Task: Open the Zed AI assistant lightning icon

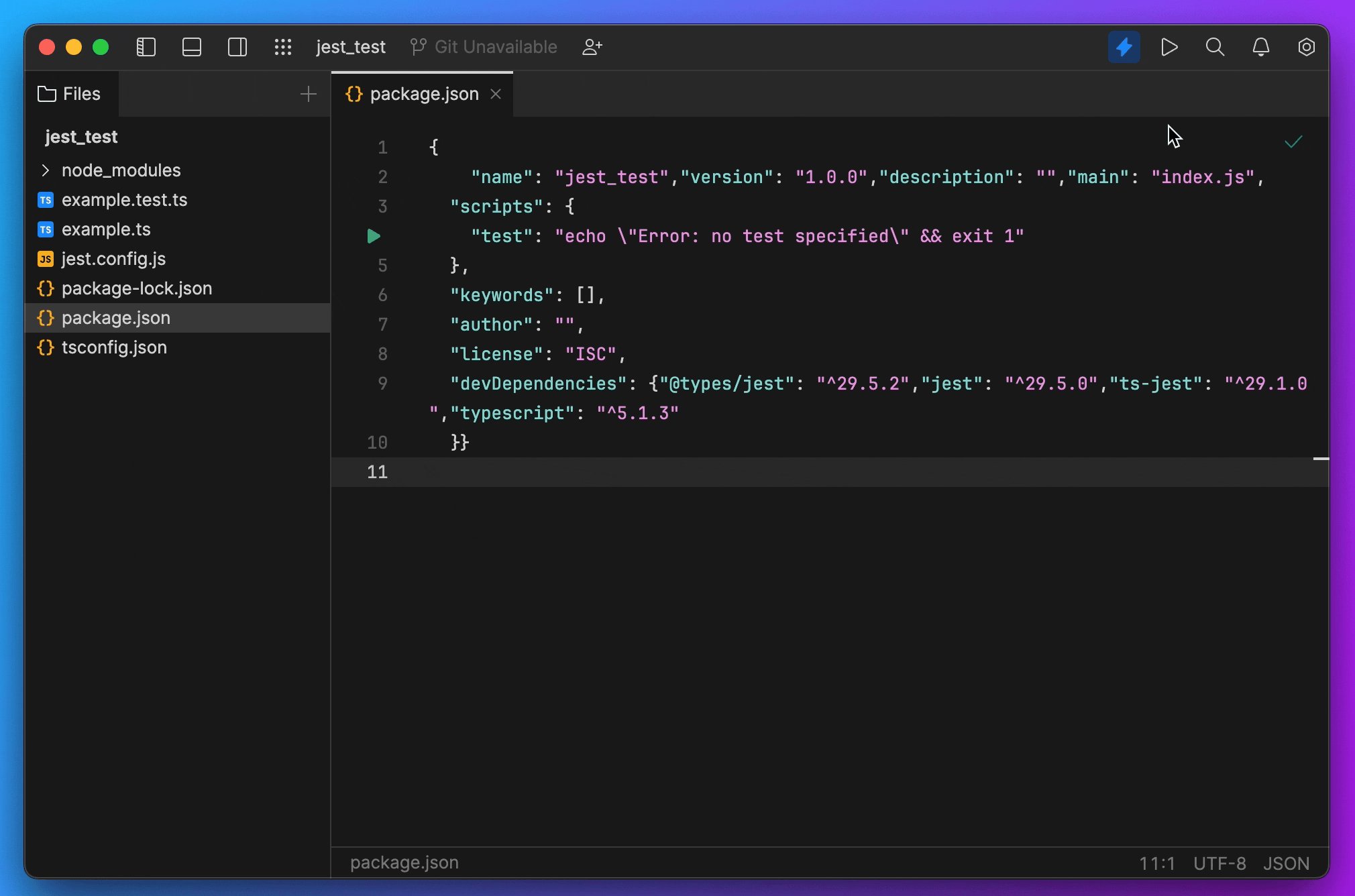Action: (1124, 47)
